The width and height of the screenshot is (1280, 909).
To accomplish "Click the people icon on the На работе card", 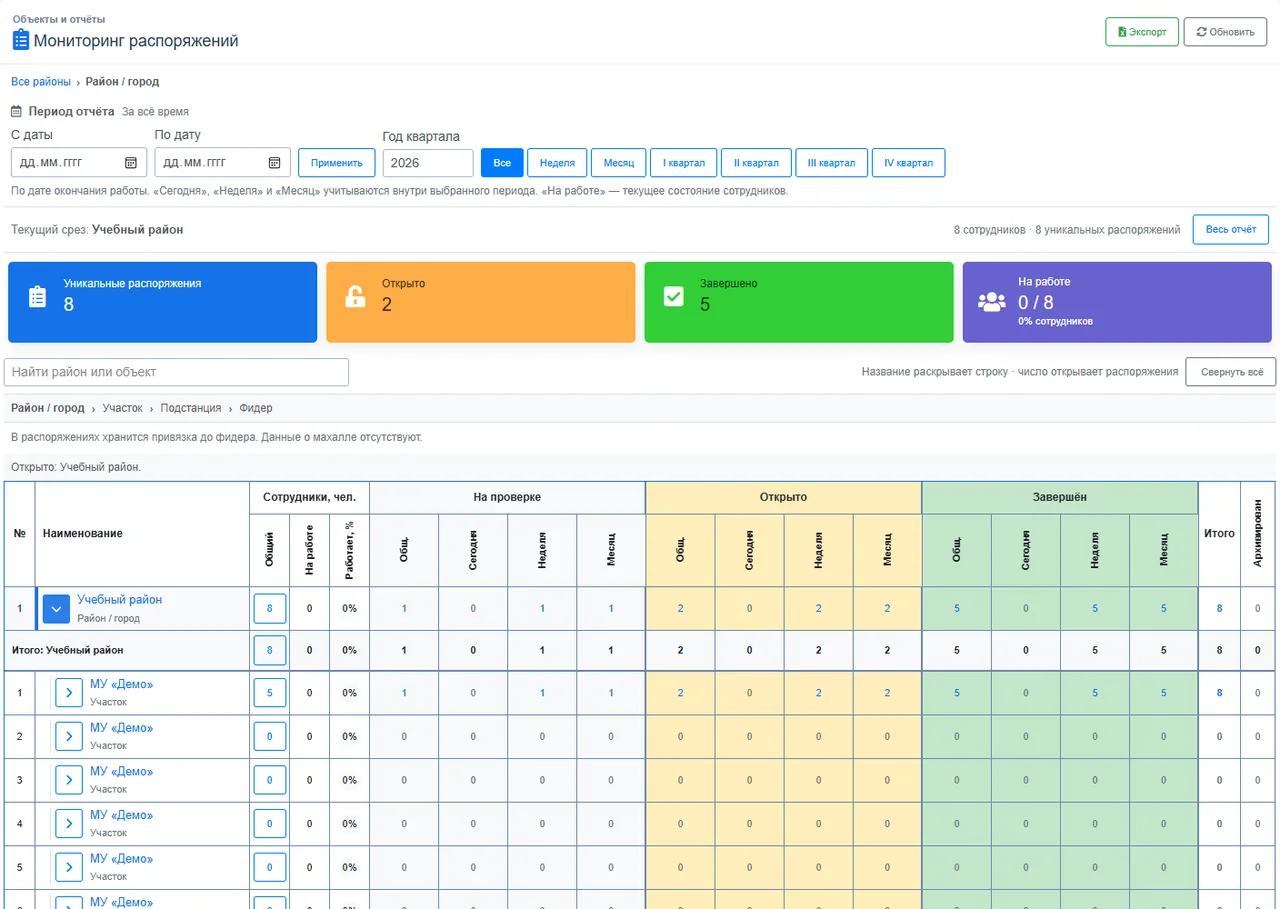I will 992,303.
